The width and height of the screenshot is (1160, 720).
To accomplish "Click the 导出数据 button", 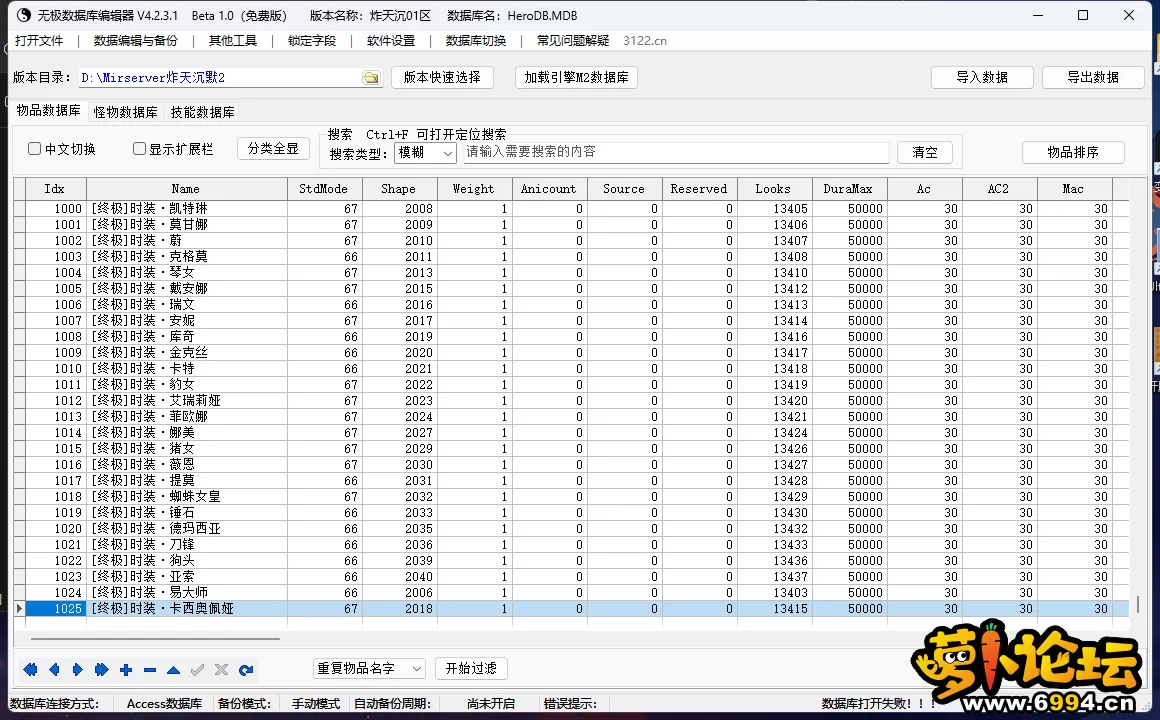I will click(1092, 77).
